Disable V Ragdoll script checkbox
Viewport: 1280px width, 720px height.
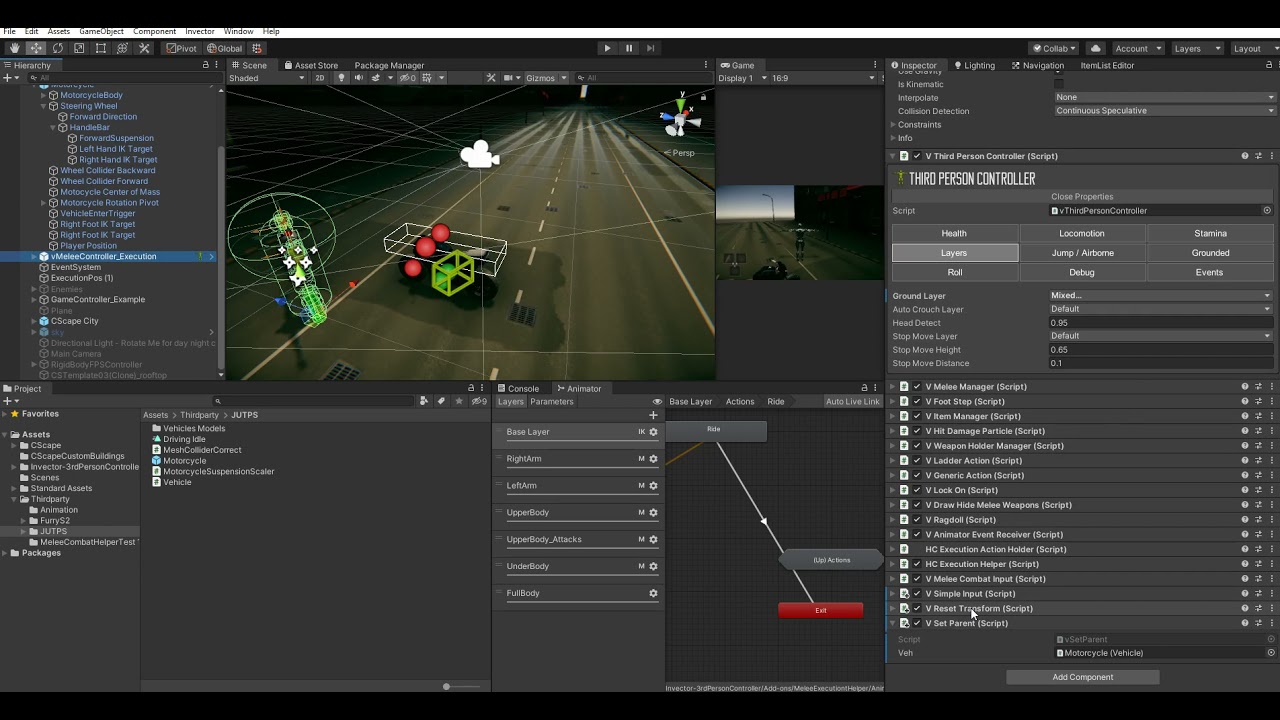(x=917, y=520)
